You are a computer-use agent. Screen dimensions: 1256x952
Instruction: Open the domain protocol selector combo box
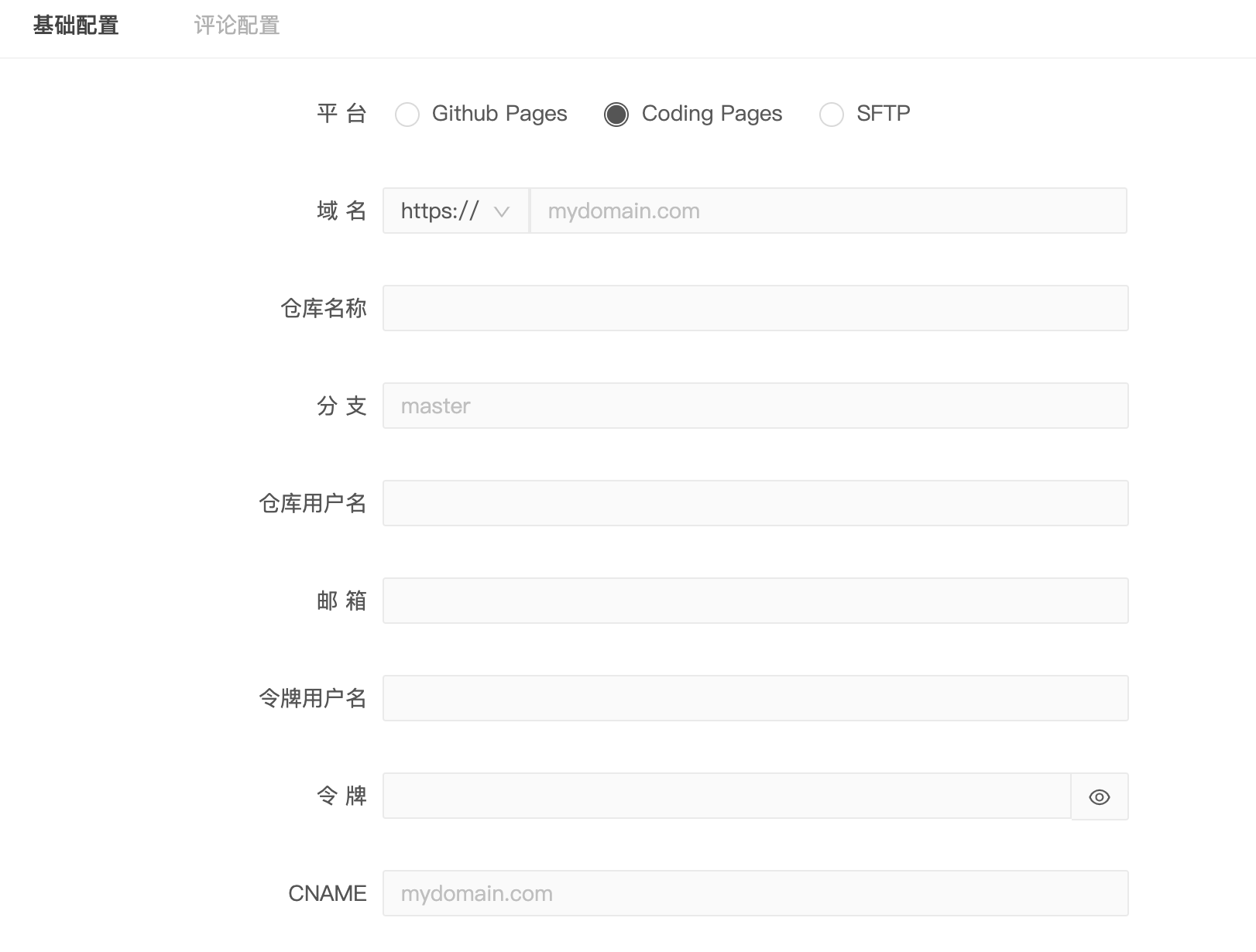[455, 211]
